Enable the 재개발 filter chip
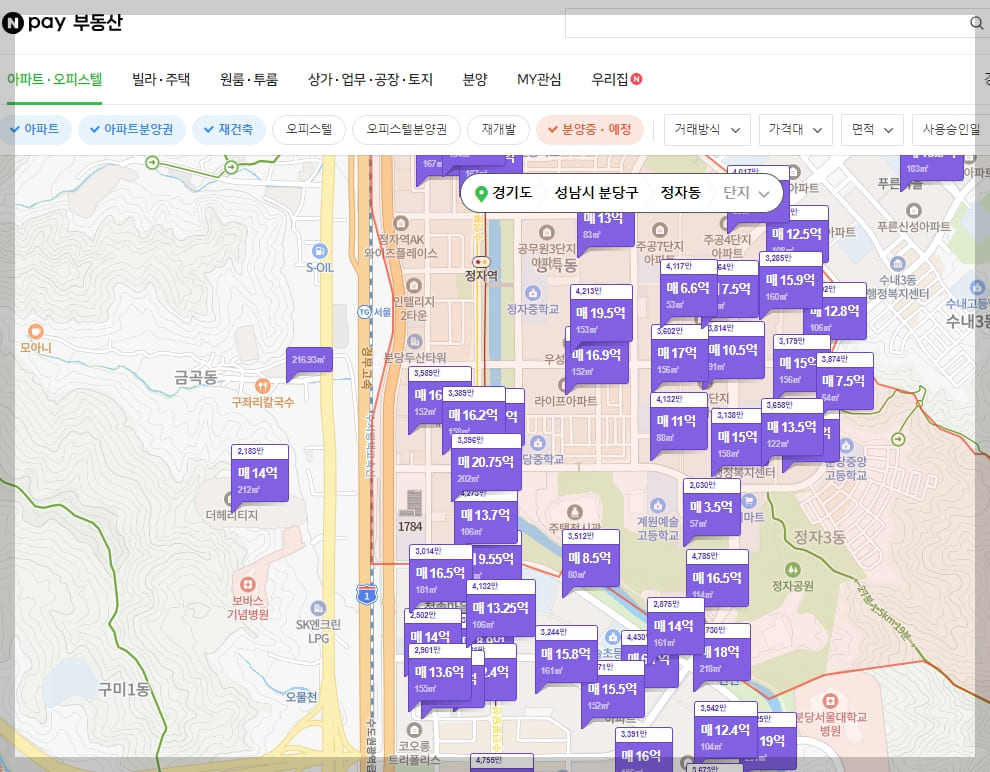Image resolution: width=990 pixels, height=772 pixels. 499,129
